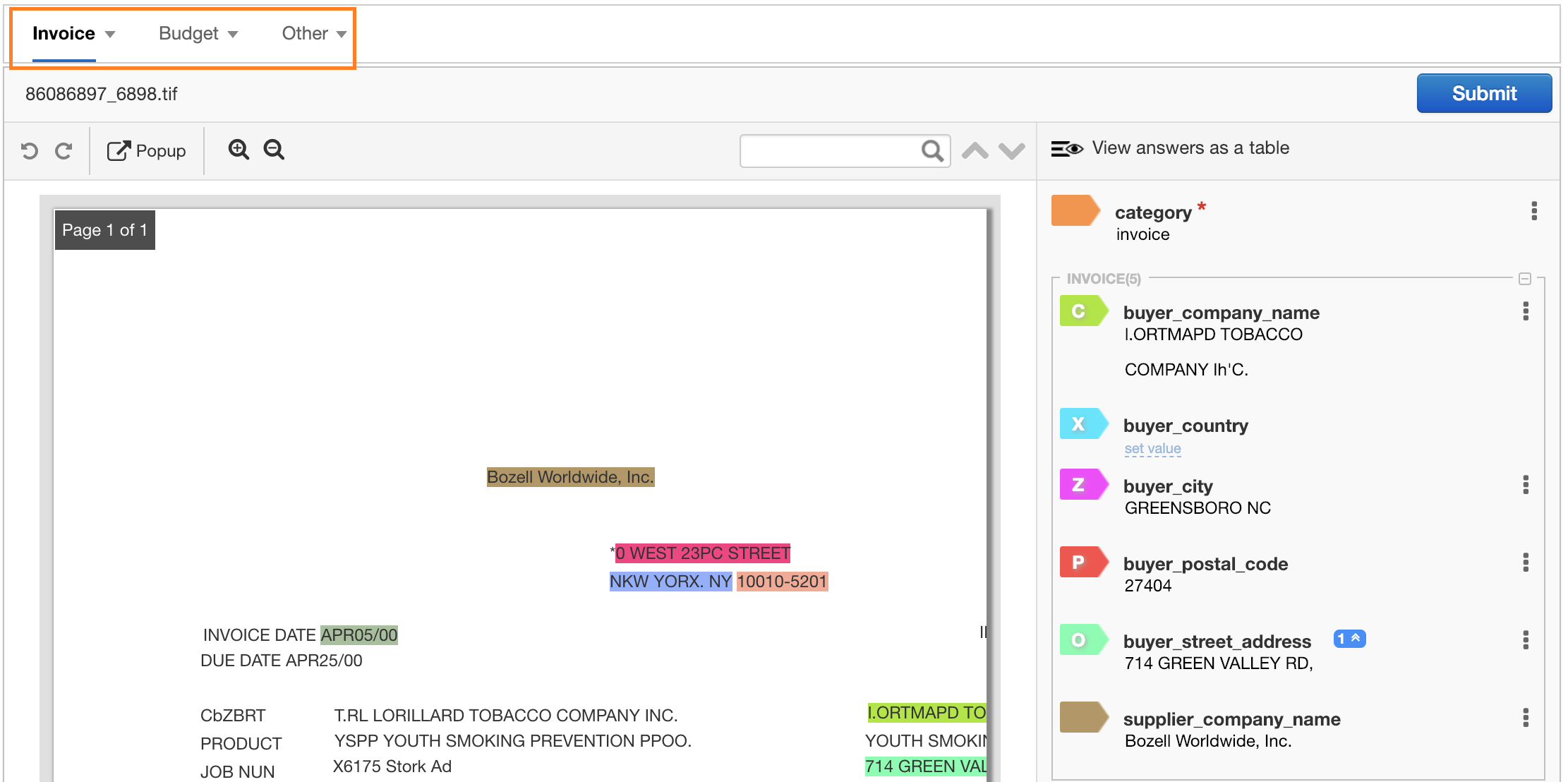Click the search magnifier icon
The width and height of the screenshot is (1568, 782).
click(931, 150)
